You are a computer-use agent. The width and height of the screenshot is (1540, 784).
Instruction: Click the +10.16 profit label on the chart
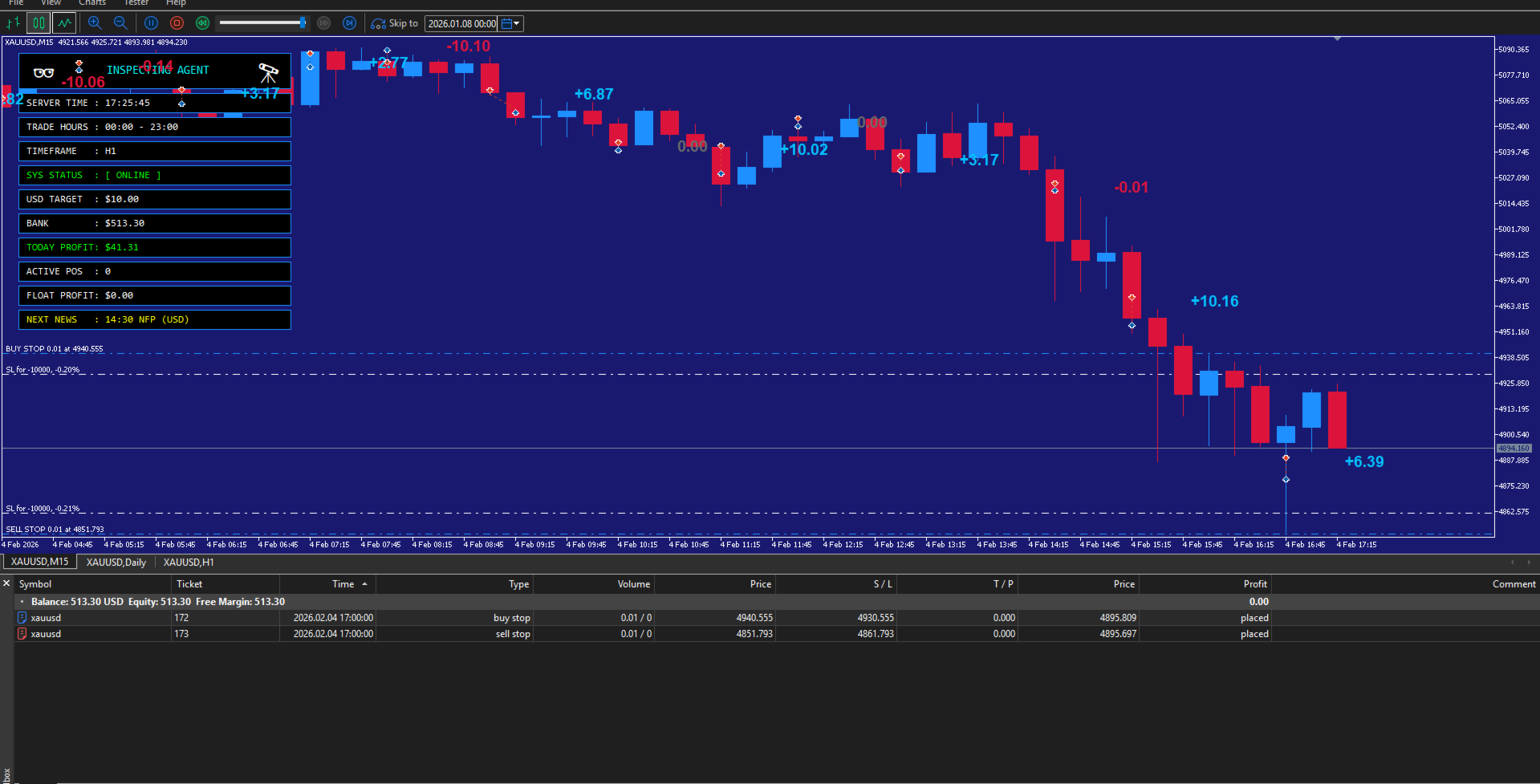pyautogui.click(x=1214, y=301)
